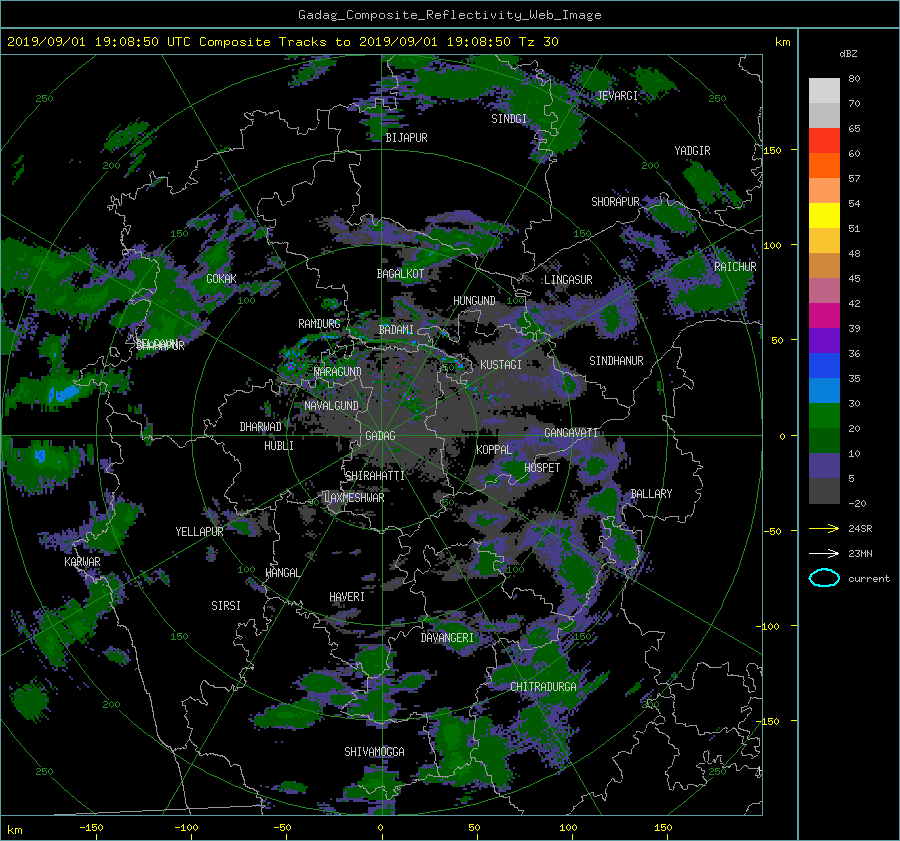Click the red 60 dBZ legend swatch
900x841 pixels.
tap(824, 141)
